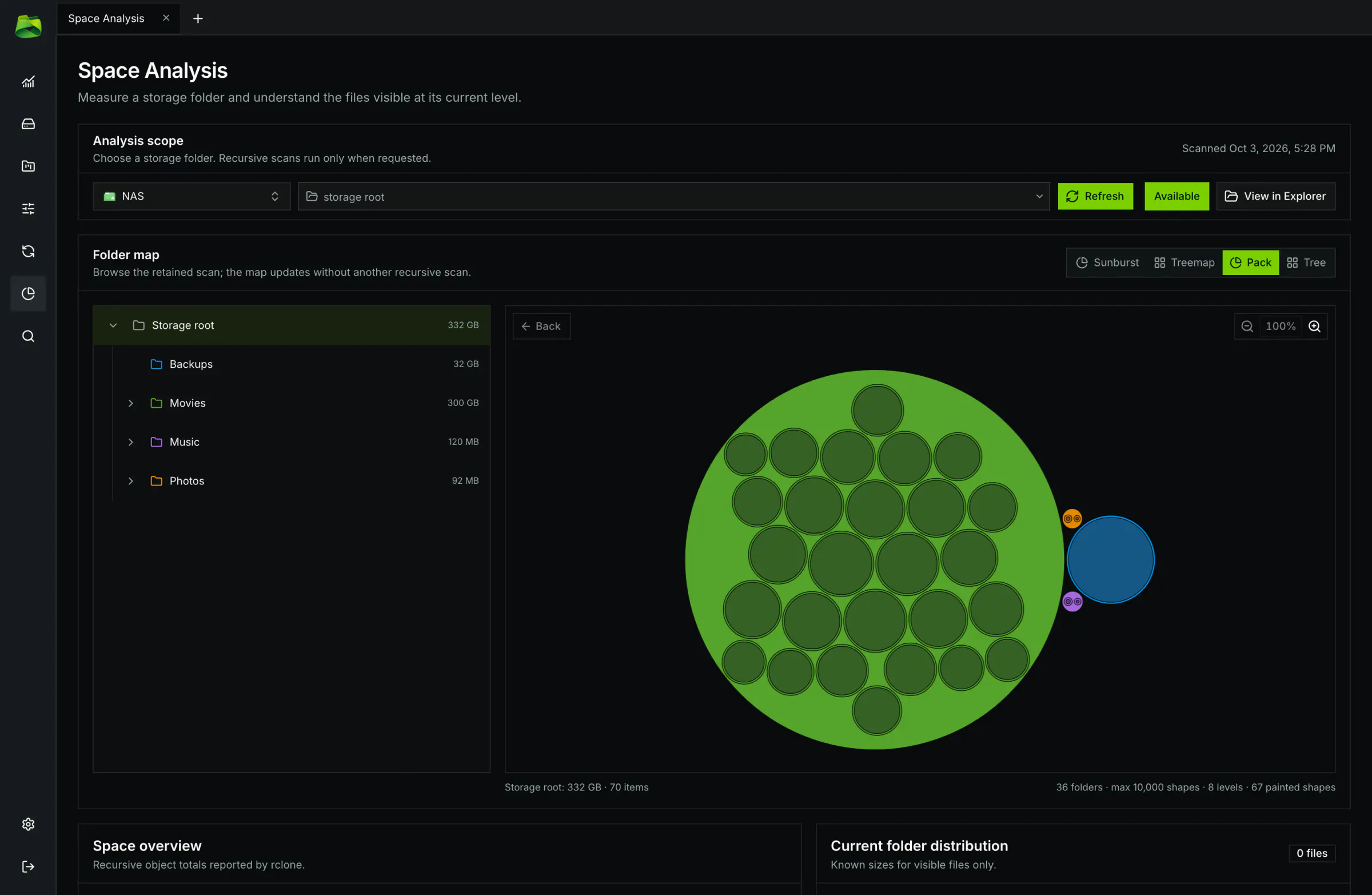The image size is (1372, 895).
Task: Click the Photos folder icon
Action: [x=156, y=481]
